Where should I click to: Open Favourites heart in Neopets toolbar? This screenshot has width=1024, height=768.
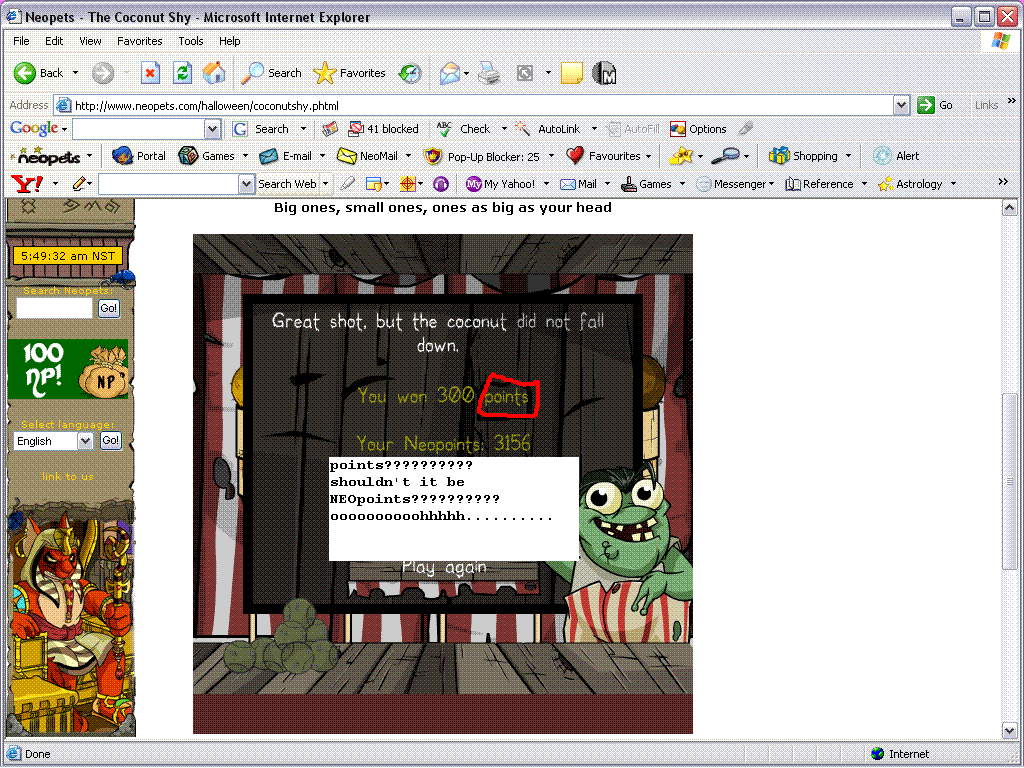tap(575, 156)
